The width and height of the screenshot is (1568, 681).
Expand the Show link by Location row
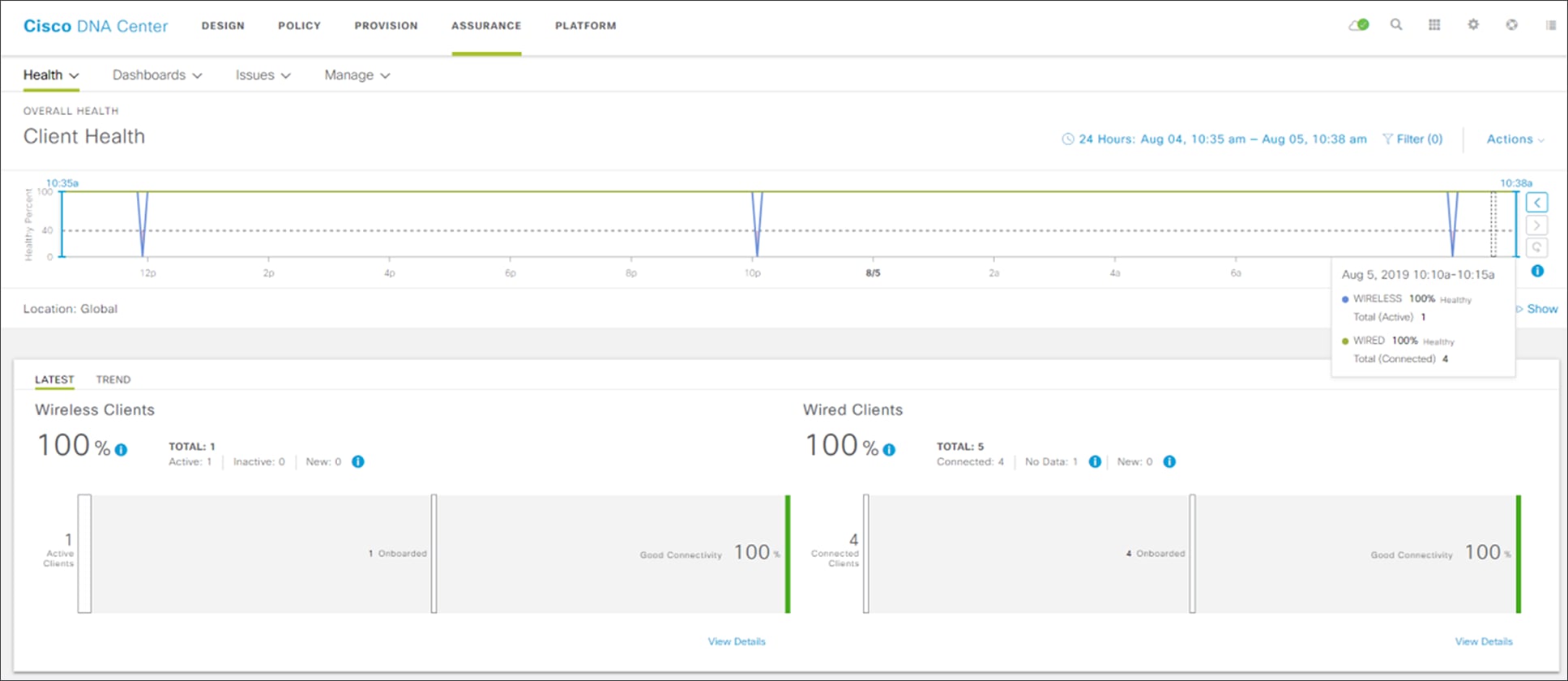click(x=1537, y=309)
